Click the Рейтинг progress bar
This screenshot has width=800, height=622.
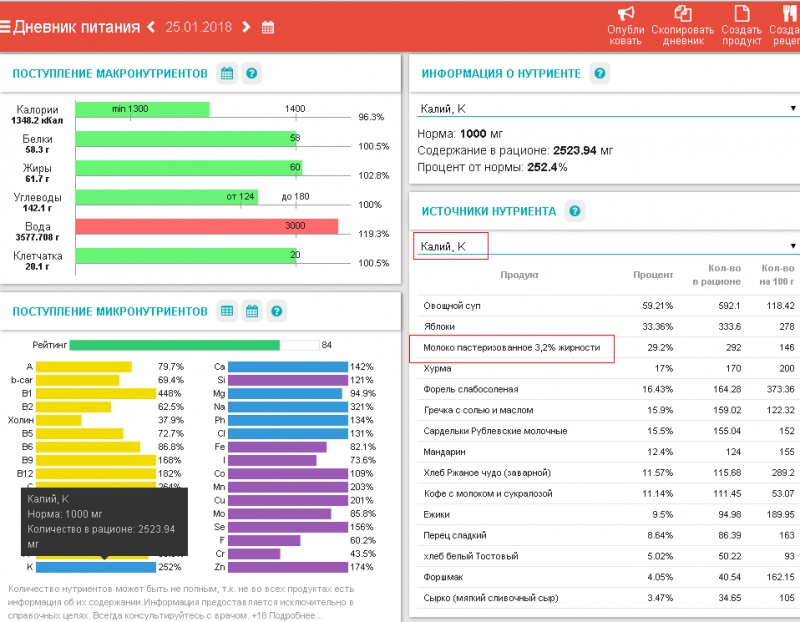point(174,345)
